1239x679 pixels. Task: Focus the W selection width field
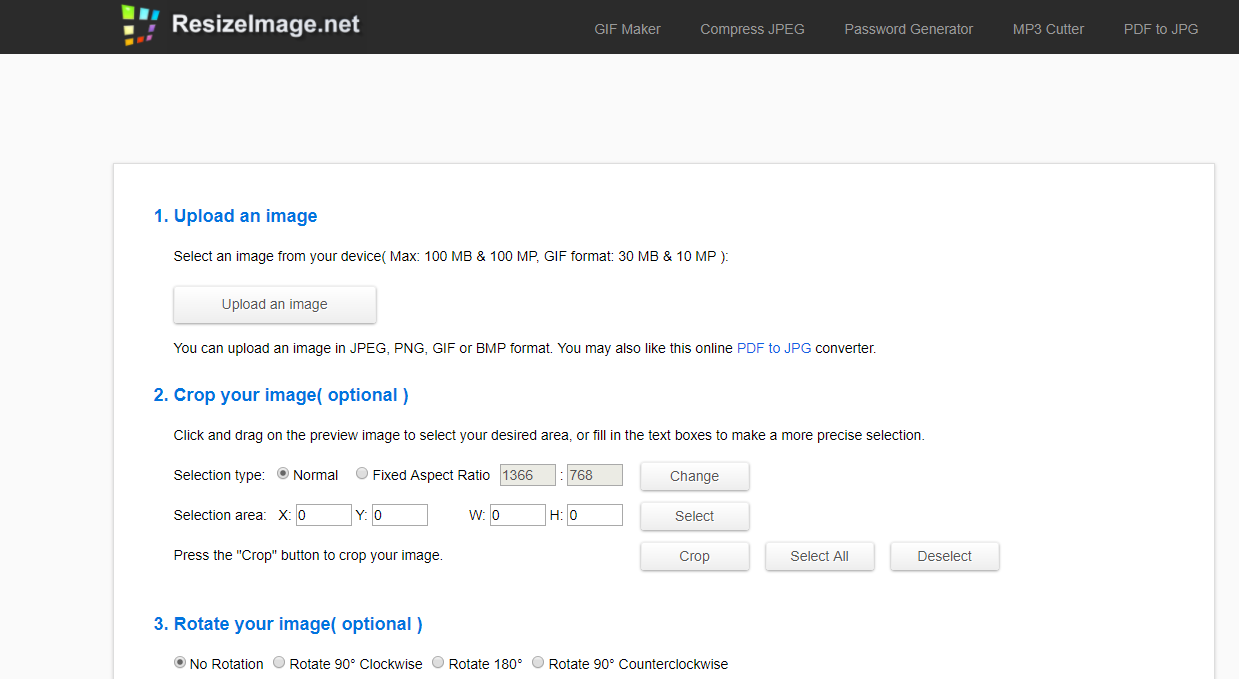click(x=518, y=515)
